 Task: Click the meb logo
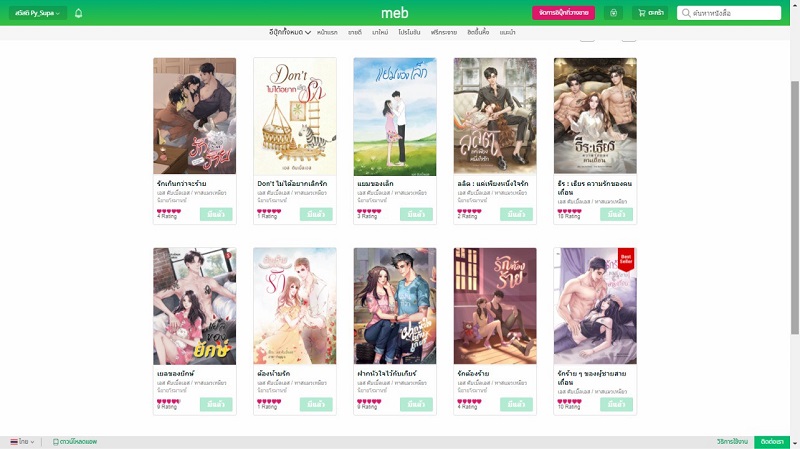[394, 13]
